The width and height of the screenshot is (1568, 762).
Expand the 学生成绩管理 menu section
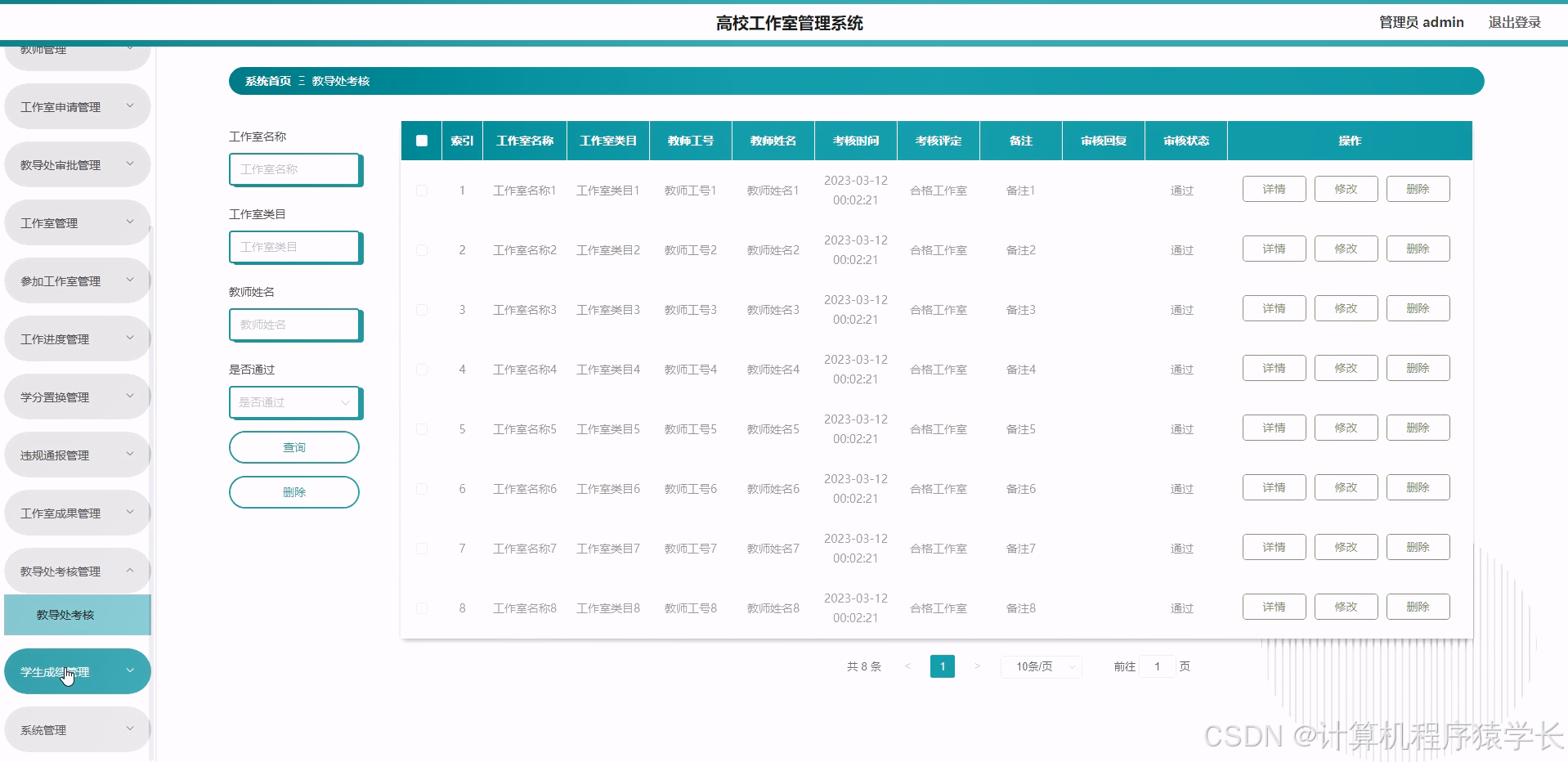point(77,670)
